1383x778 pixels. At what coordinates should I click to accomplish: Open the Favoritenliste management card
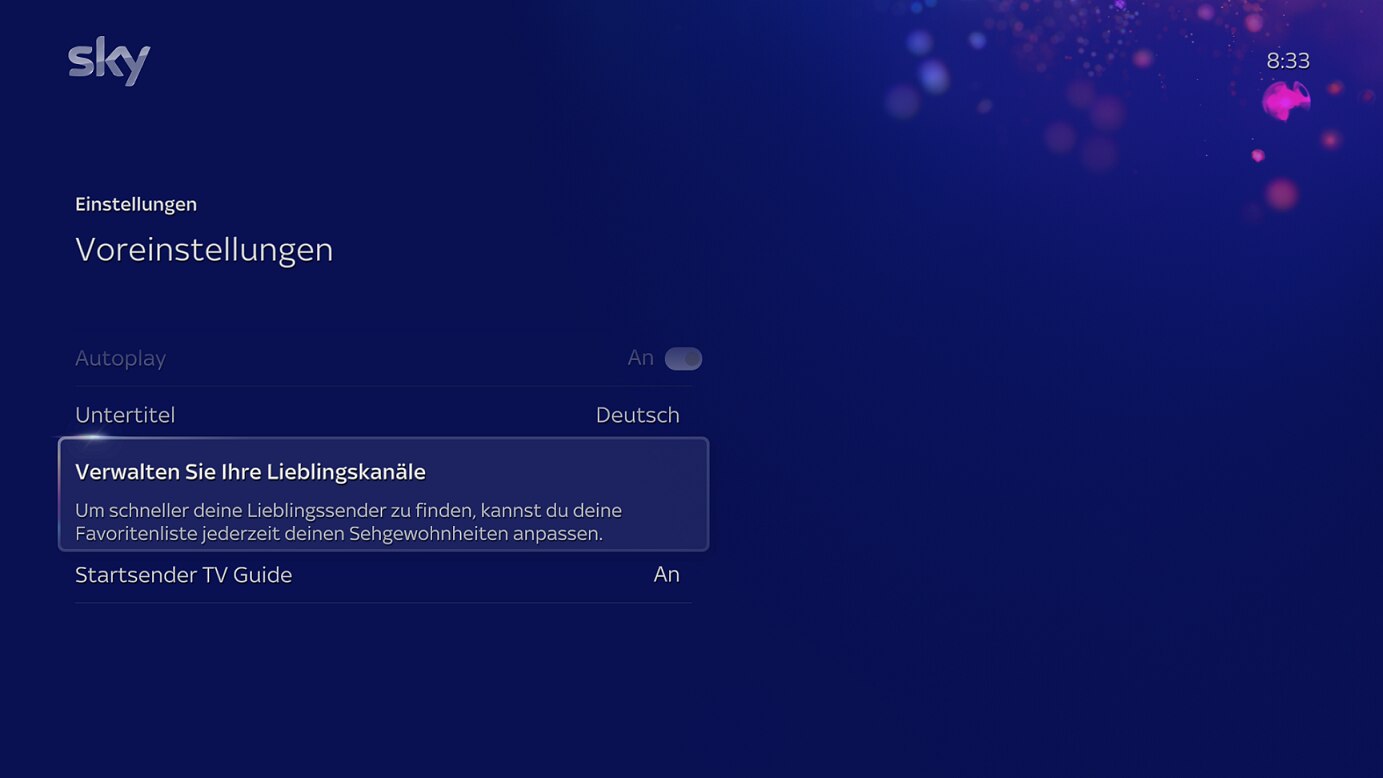pyautogui.click(x=383, y=493)
